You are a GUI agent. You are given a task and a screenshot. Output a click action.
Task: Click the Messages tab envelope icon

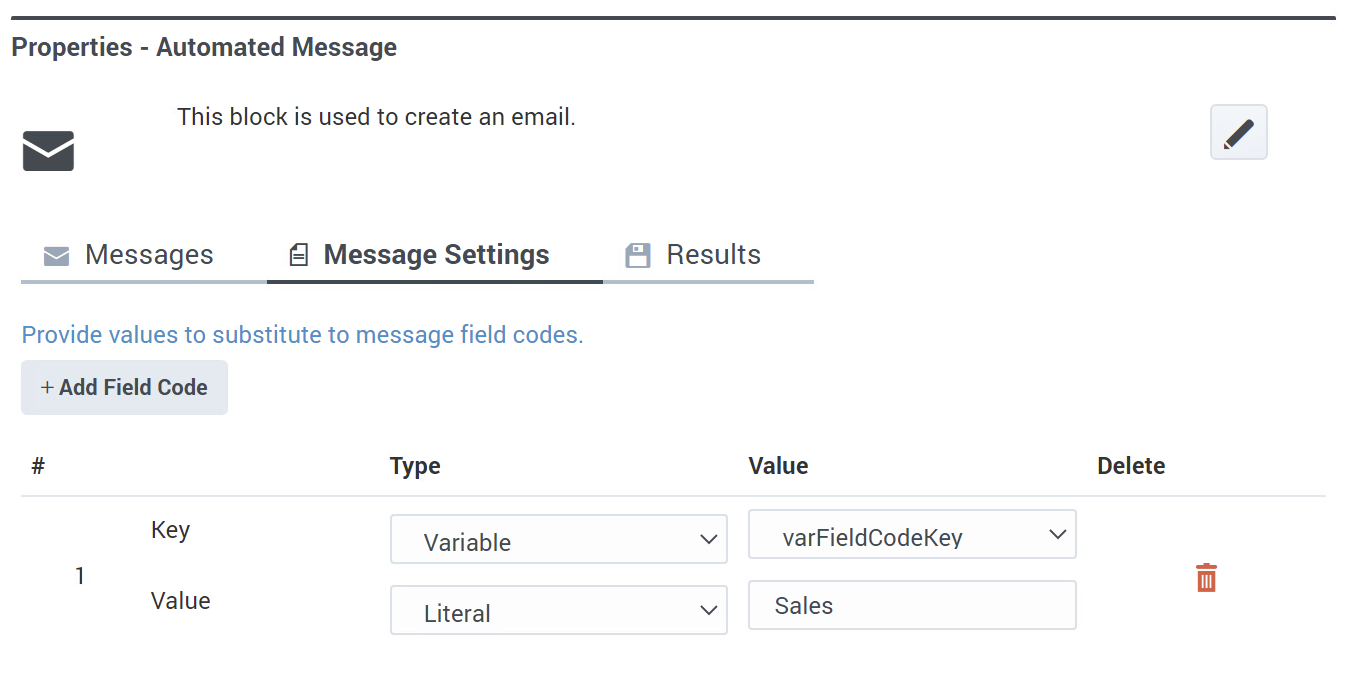(57, 256)
